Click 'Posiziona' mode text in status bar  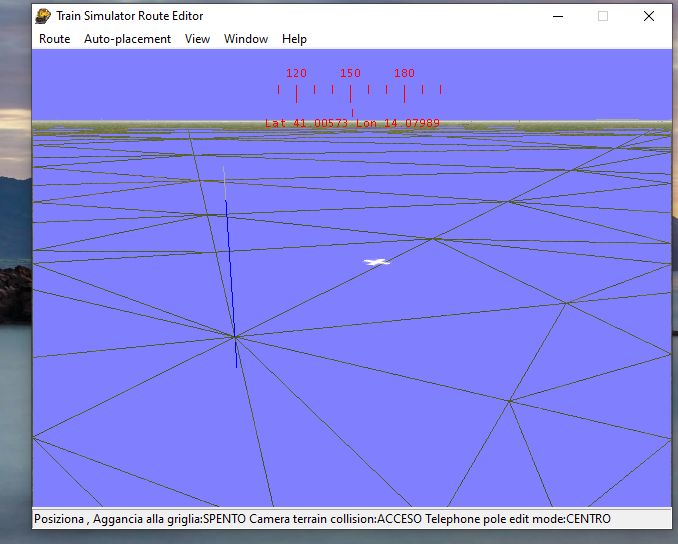[59, 518]
